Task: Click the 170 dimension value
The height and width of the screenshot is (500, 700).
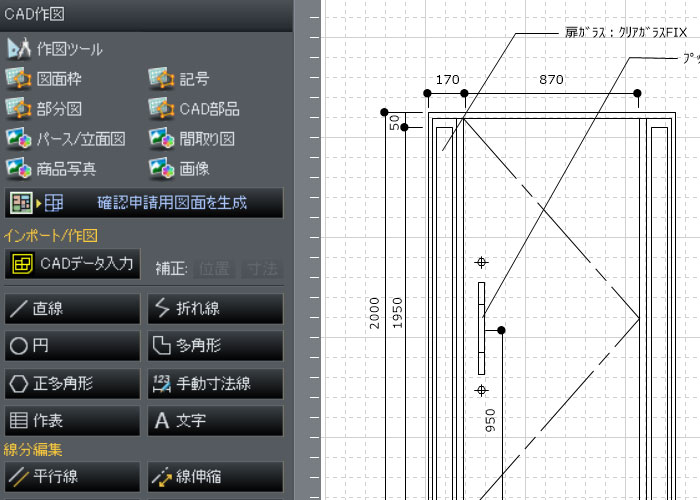Action: (447, 80)
